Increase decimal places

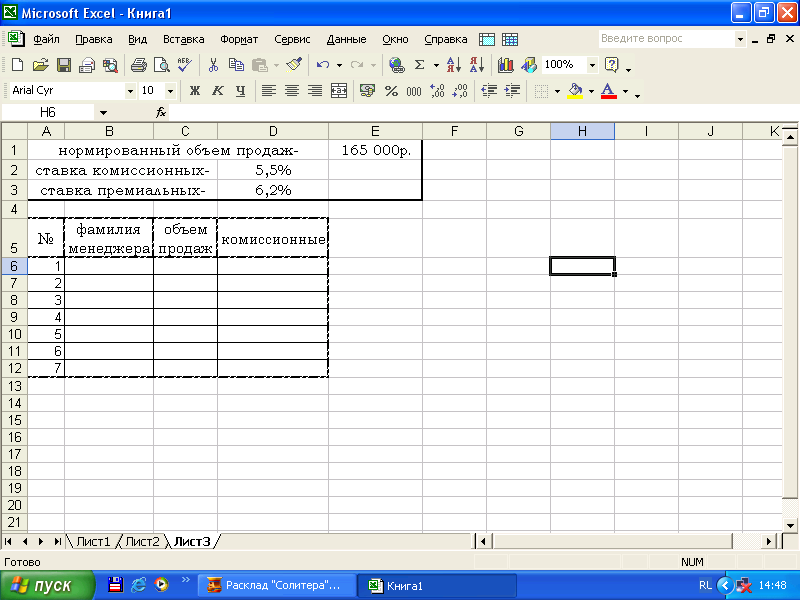437,91
